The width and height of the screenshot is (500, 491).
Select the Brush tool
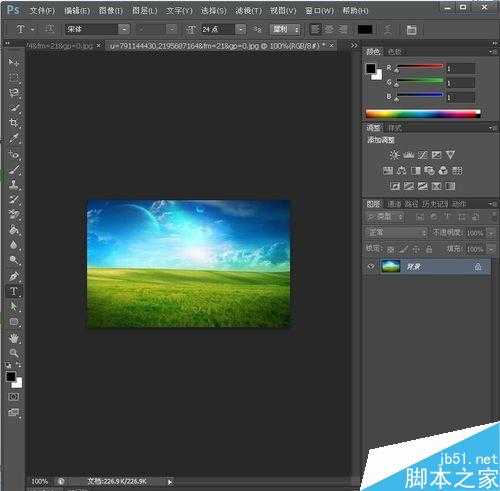pyautogui.click(x=14, y=169)
